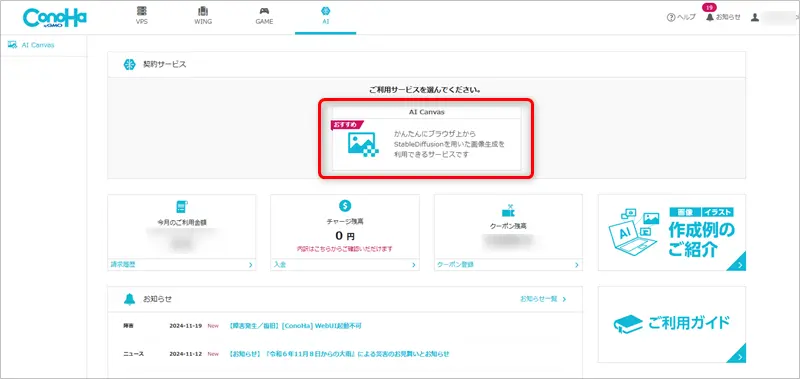Click the notification bell icon in header
Viewport: 800px width, 379px height.
tap(710, 17)
